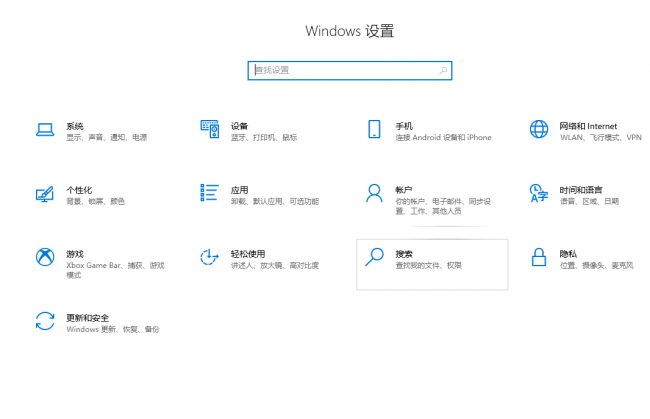Open the System laptop icon
The height and width of the screenshot is (419, 650).
[x=45, y=130]
